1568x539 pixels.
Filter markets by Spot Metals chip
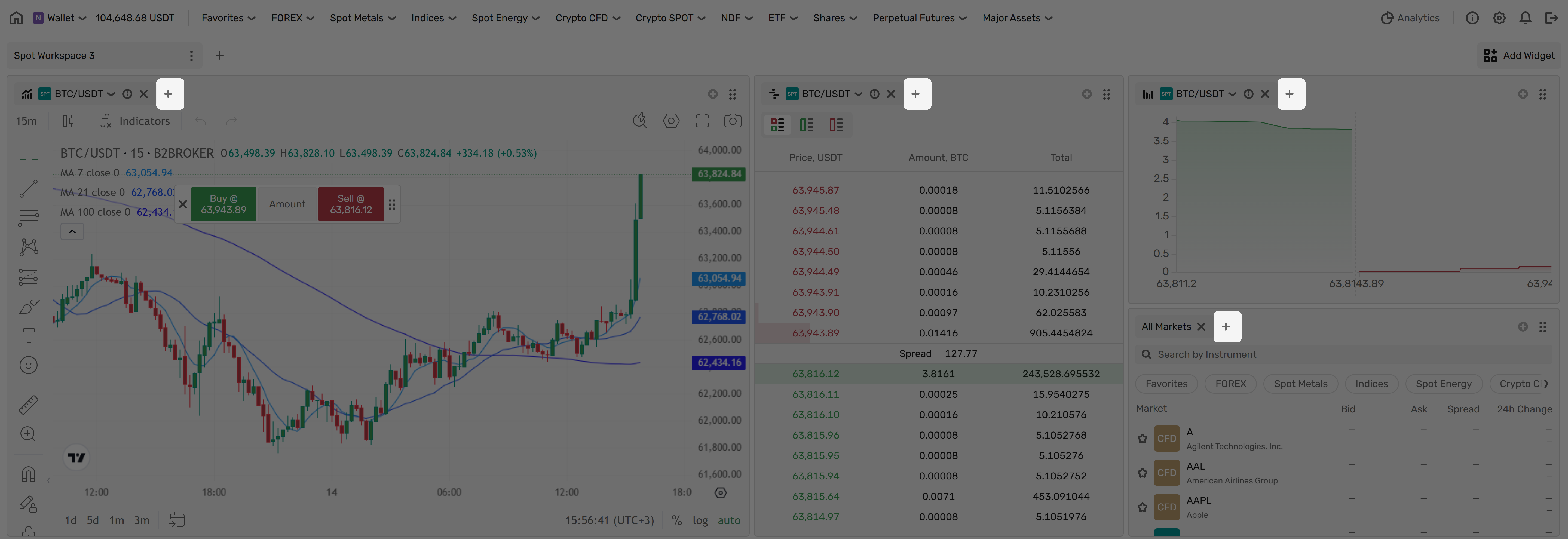[1301, 384]
